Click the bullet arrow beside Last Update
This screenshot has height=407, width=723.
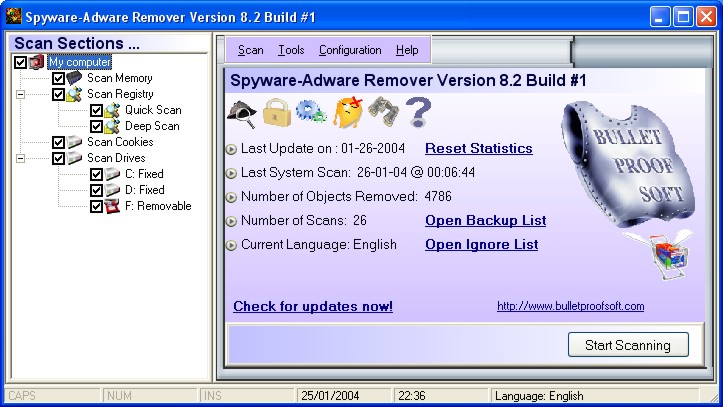[231, 149]
